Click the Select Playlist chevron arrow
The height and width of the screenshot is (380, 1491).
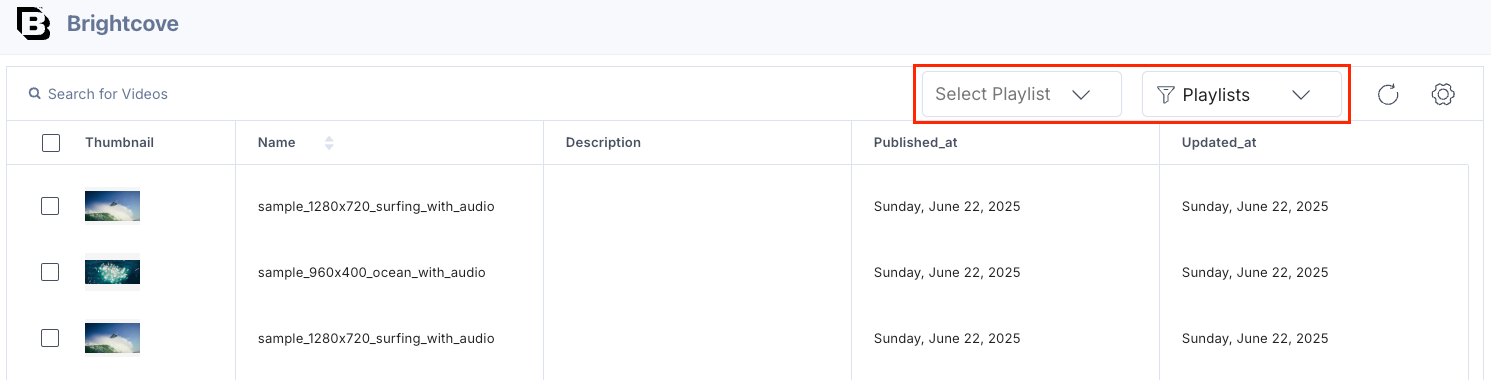click(x=1081, y=94)
